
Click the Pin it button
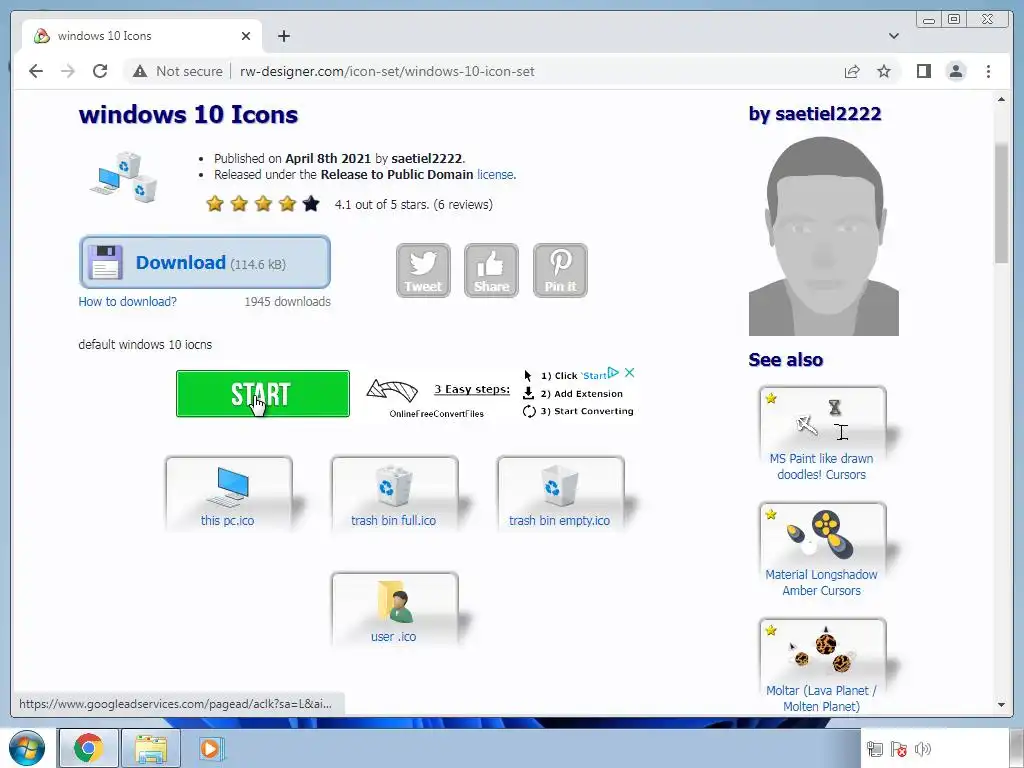click(x=560, y=270)
